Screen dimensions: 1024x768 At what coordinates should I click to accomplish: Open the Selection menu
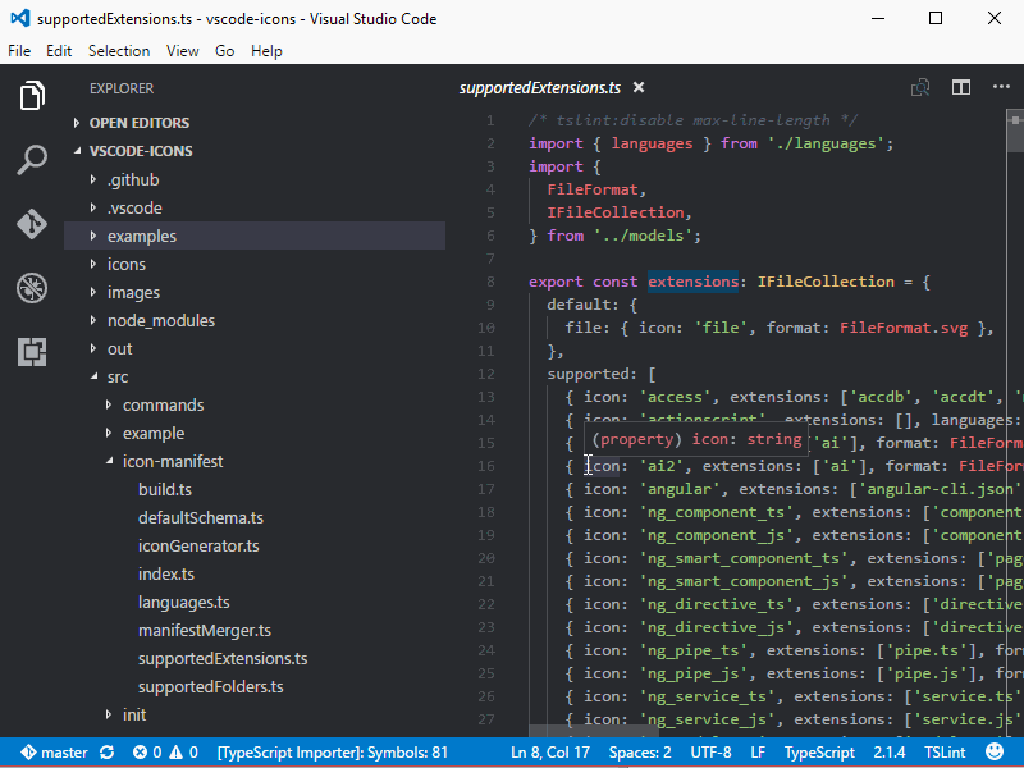119,51
